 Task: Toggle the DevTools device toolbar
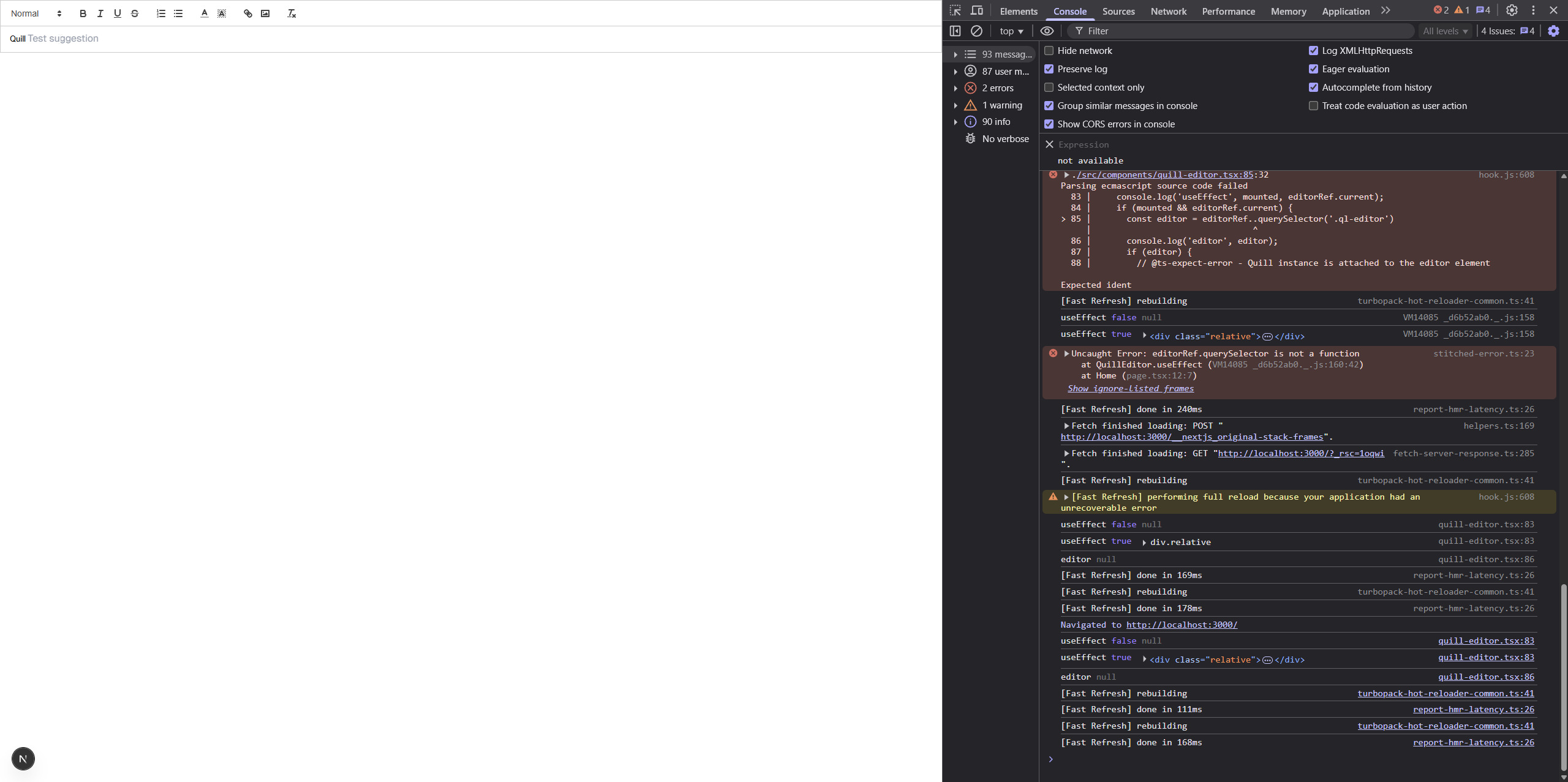pos(977,10)
